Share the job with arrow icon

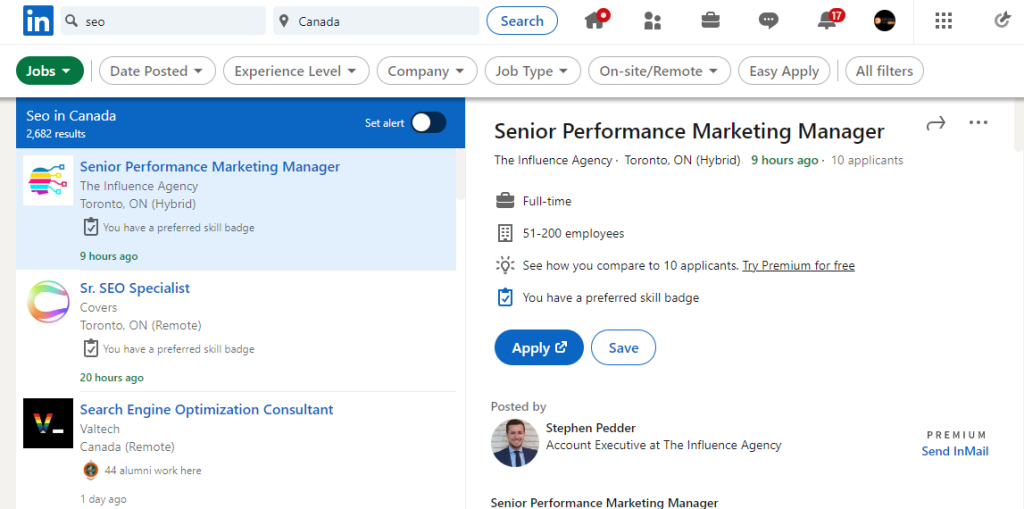(x=936, y=123)
